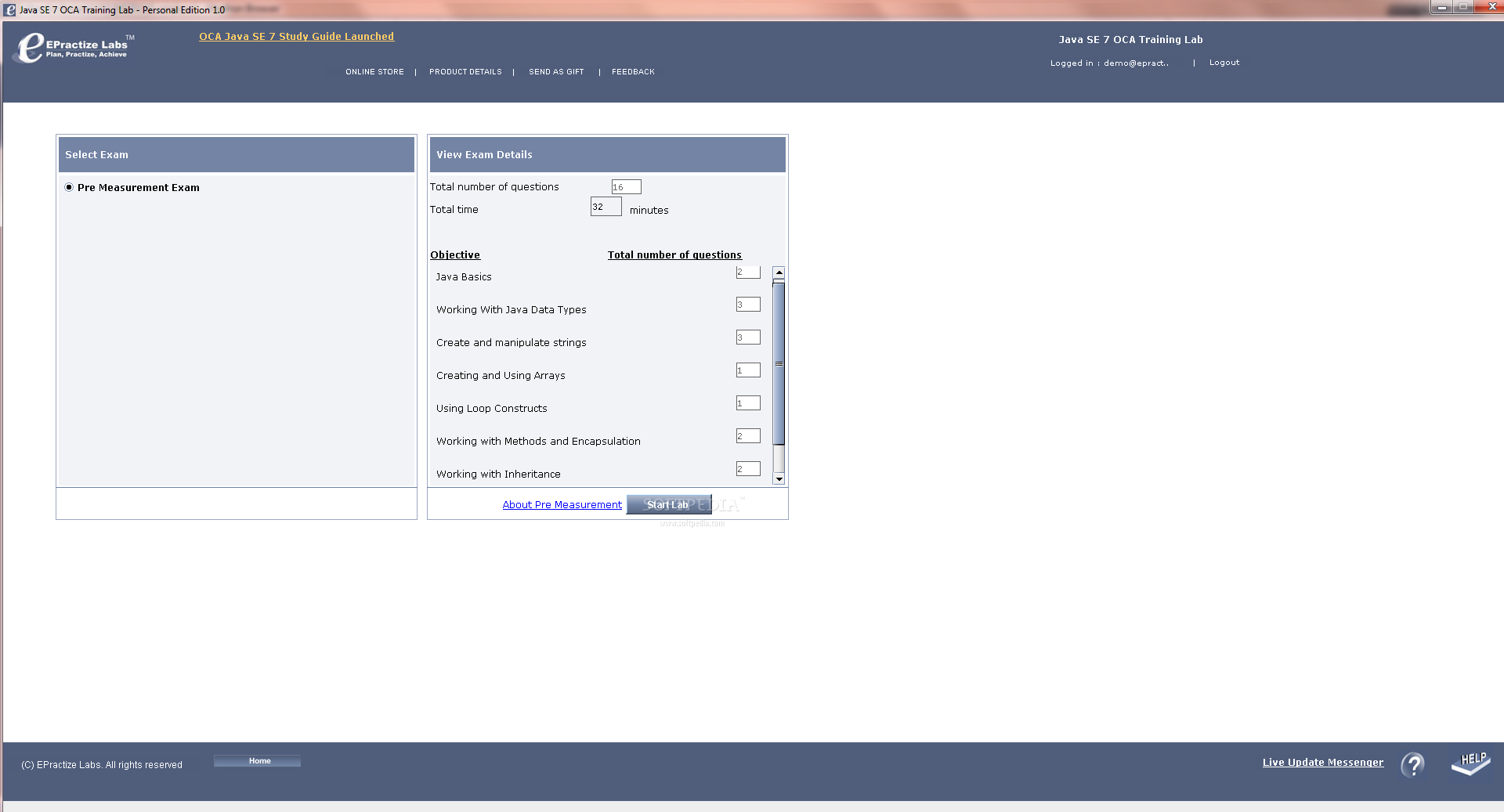
Task: Click the Objective column header
Action: (455, 255)
